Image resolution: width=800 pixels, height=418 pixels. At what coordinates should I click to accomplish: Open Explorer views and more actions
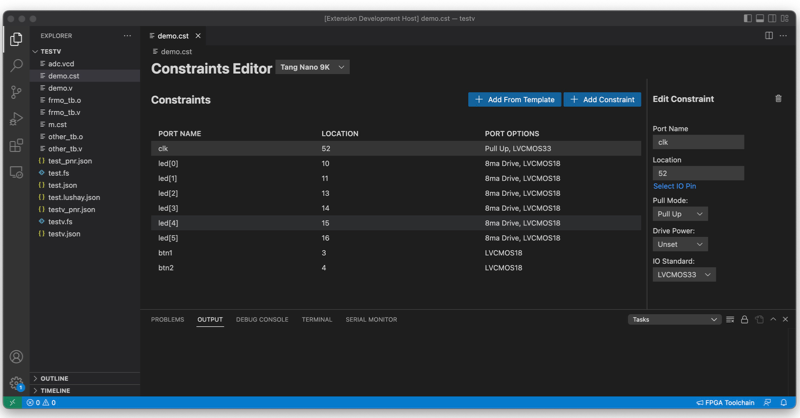tap(127, 36)
